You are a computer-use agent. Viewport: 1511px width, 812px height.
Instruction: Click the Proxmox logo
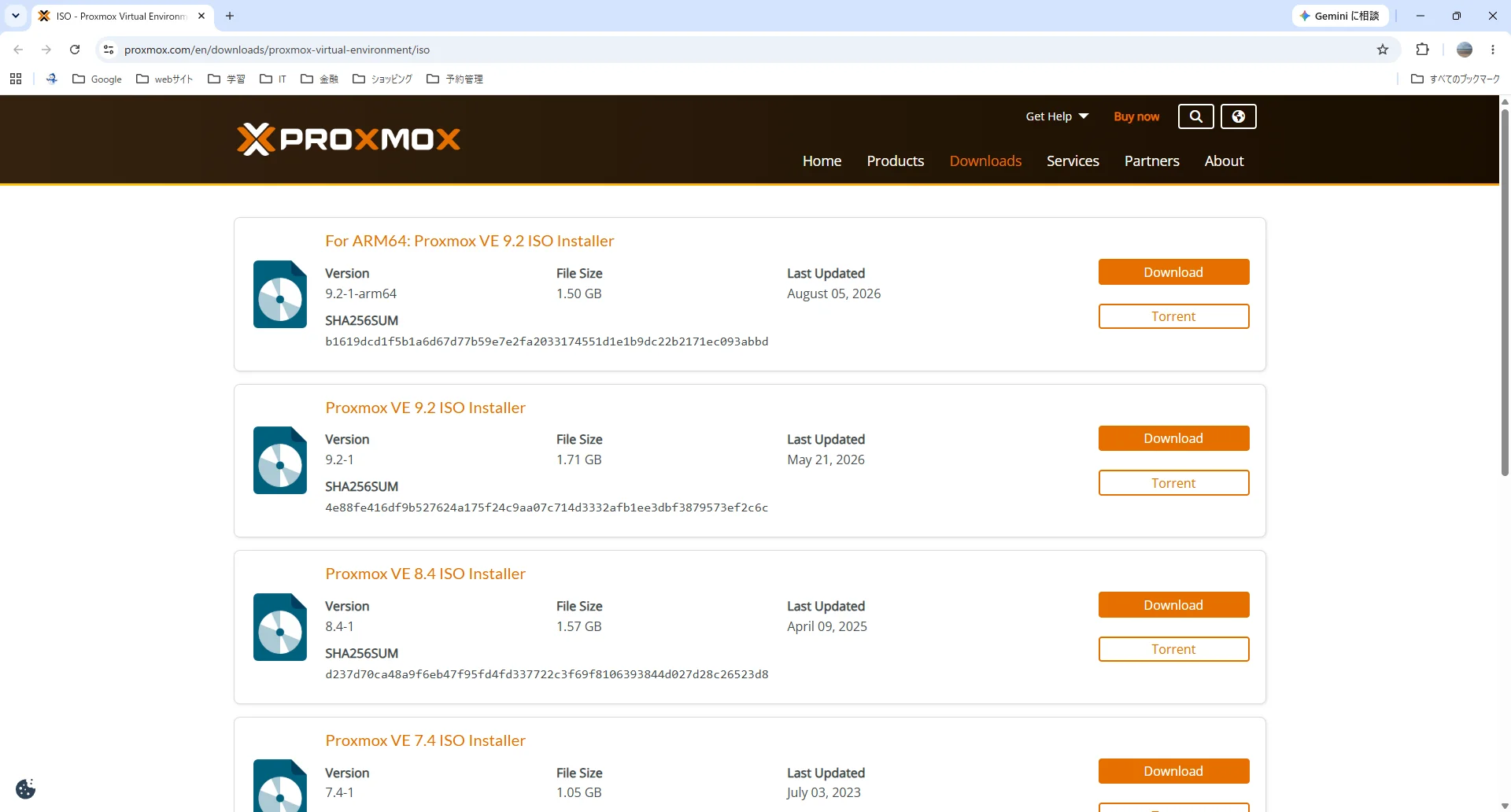[x=349, y=139]
